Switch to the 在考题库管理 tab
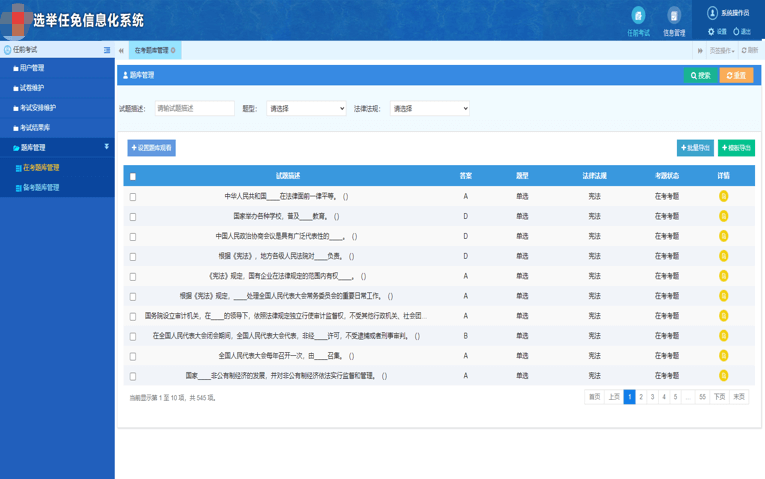The image size is (765, 479). [x=155, y=50]
